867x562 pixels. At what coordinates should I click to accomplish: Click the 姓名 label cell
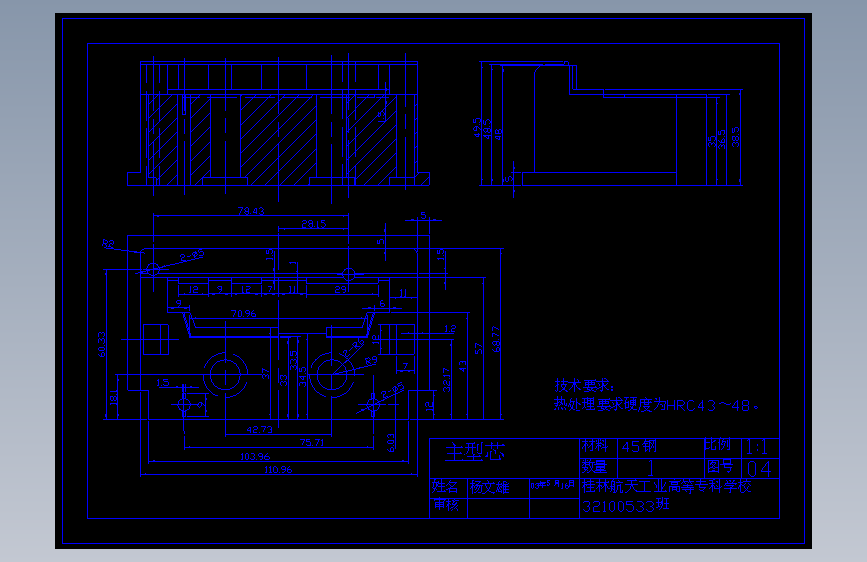445,487
